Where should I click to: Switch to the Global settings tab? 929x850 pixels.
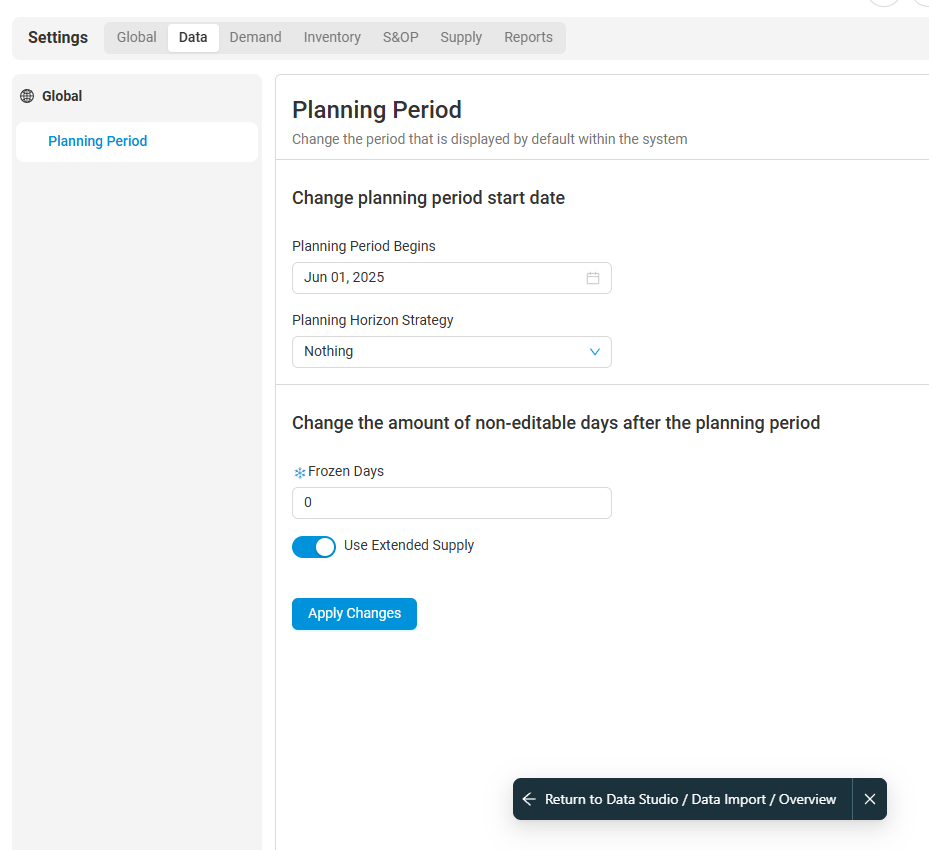coord(136,37)
